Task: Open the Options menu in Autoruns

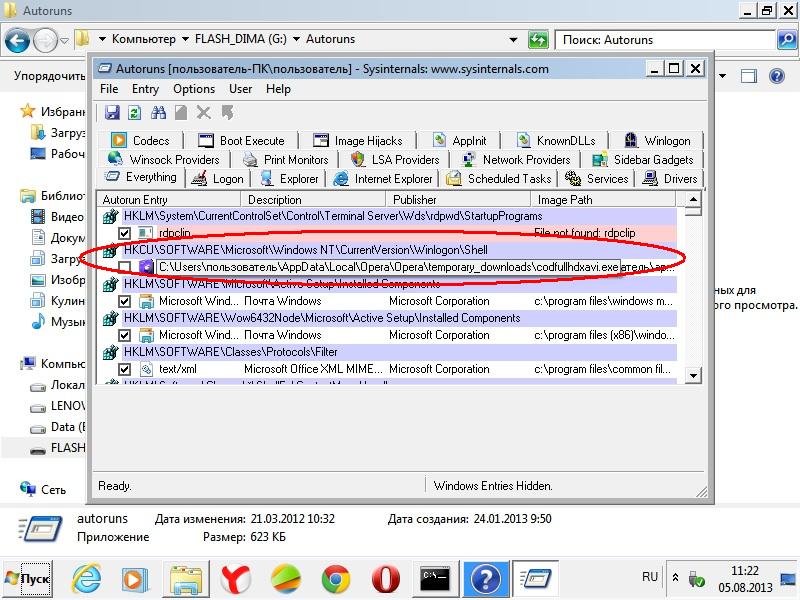Action: coord(194,89)
